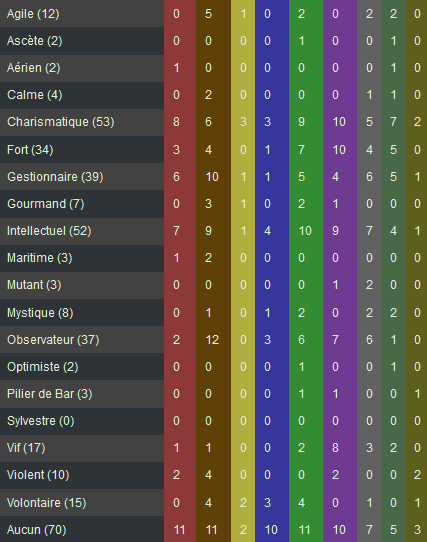The height and width of the screenshot is (542, 427).
Task: Select the Violent (10) row label
Action: [x=38, y=475]
